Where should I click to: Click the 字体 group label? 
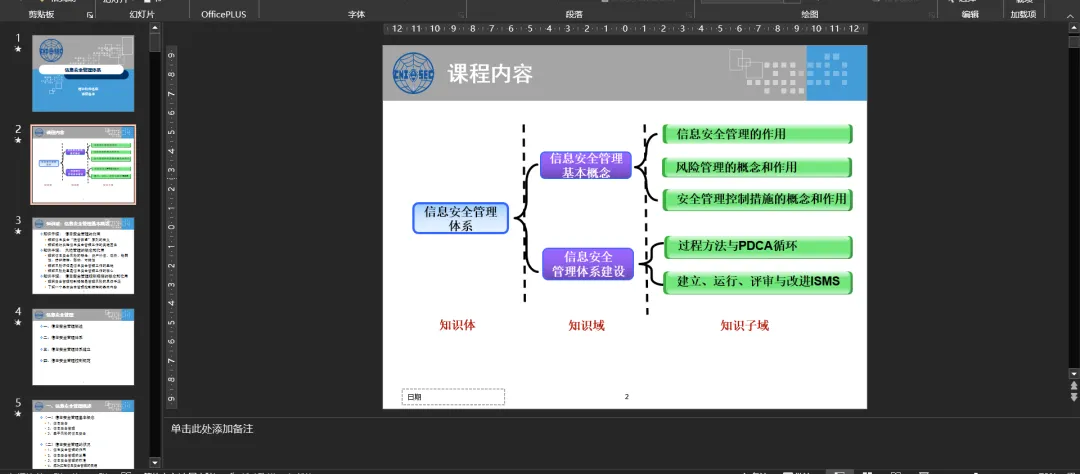click(357, 14)
